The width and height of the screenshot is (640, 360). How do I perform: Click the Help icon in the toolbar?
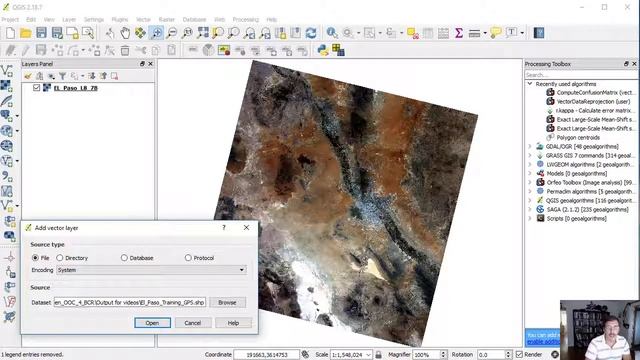[539, 33]
